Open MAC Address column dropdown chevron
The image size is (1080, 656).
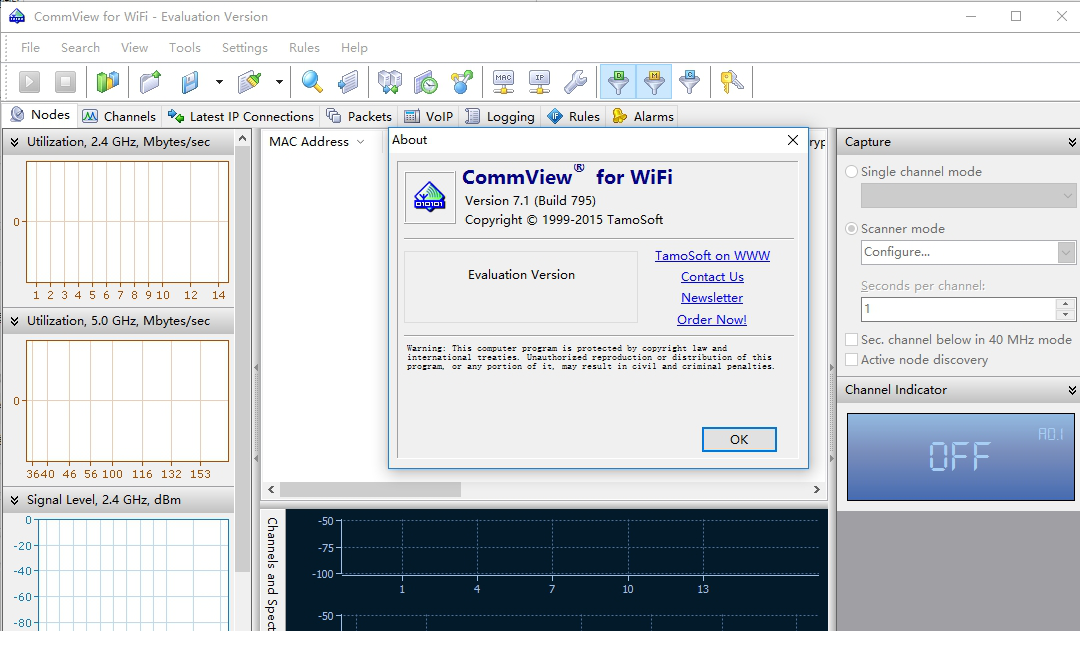(x=360, y=142)
